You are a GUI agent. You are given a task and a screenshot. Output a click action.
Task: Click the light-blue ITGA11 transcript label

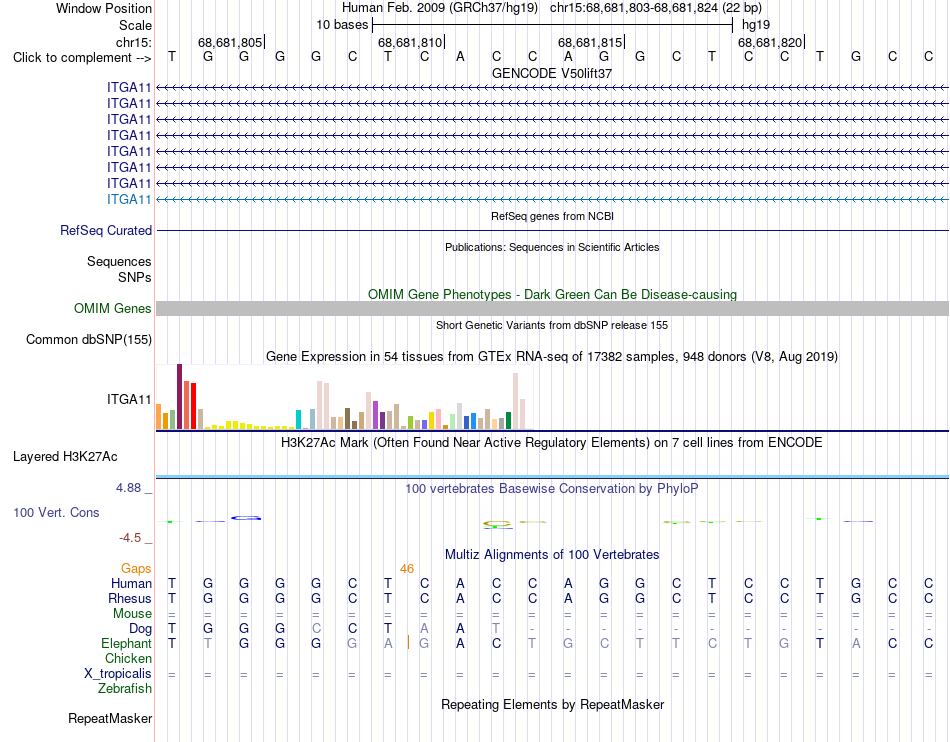click(x=129, y=199)
